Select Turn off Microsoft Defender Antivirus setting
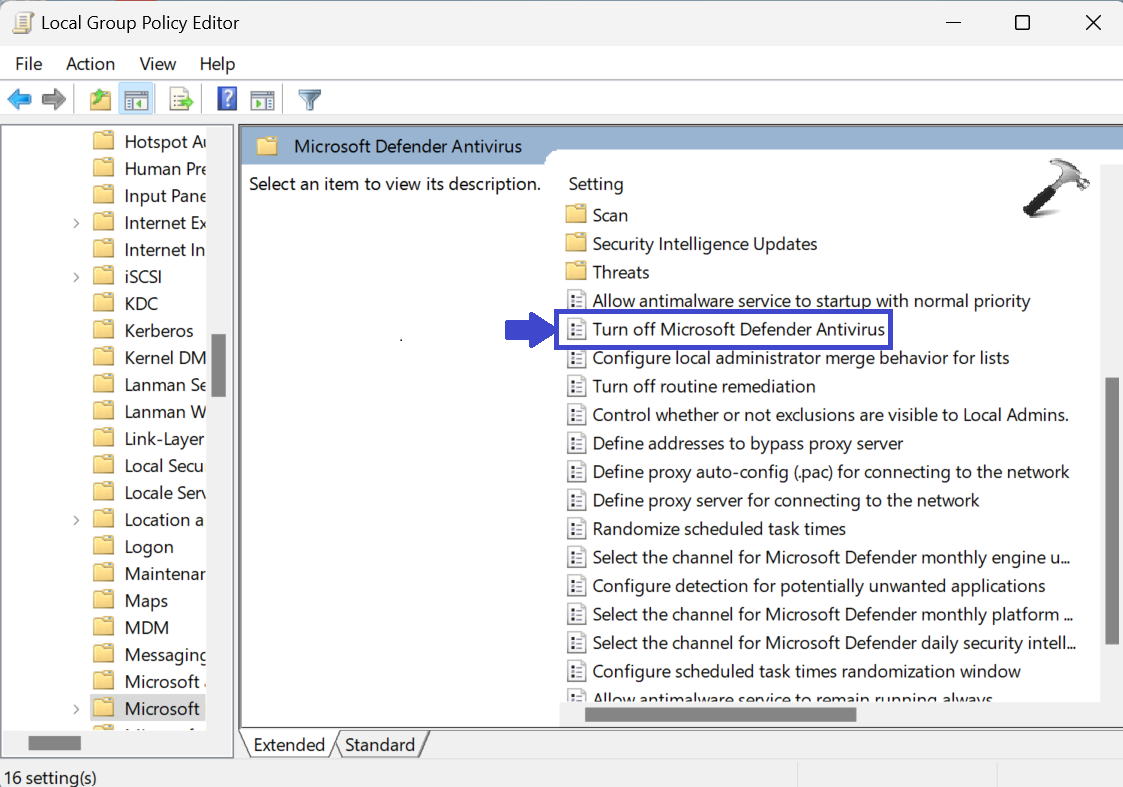 click(738, 329)
